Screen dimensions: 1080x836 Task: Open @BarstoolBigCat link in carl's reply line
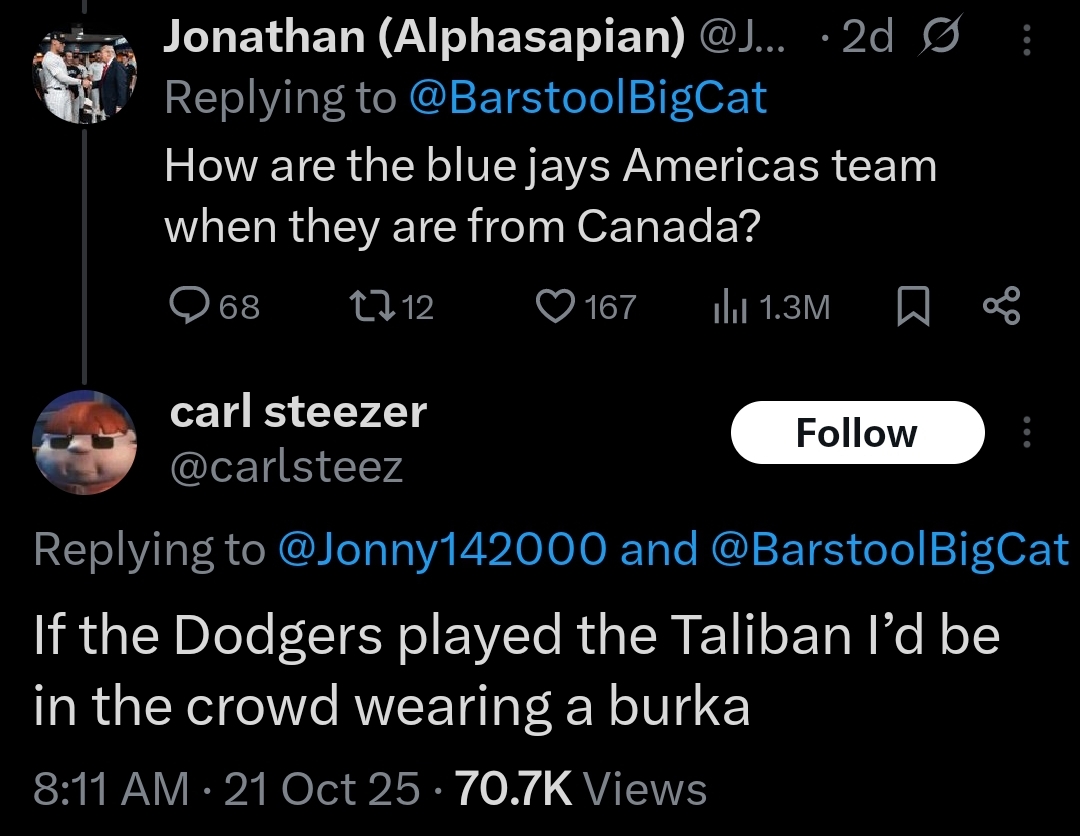889,549
